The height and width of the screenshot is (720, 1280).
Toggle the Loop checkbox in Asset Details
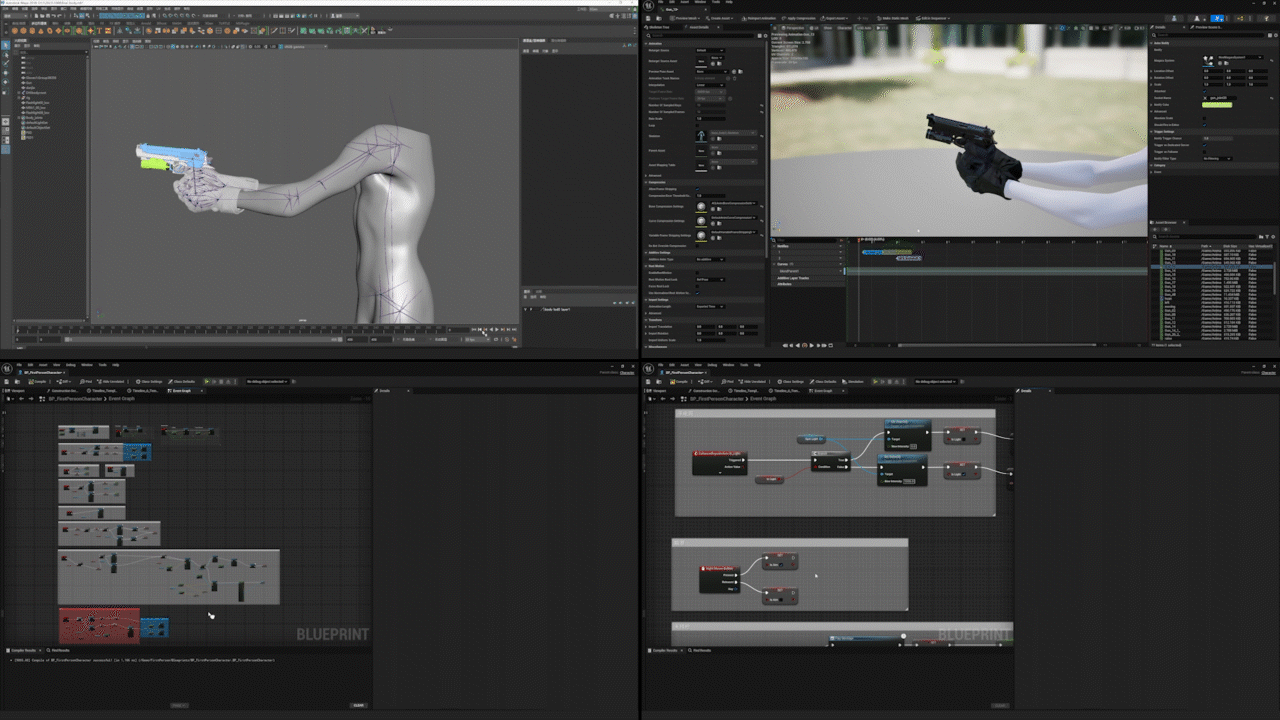pos(697,125)
